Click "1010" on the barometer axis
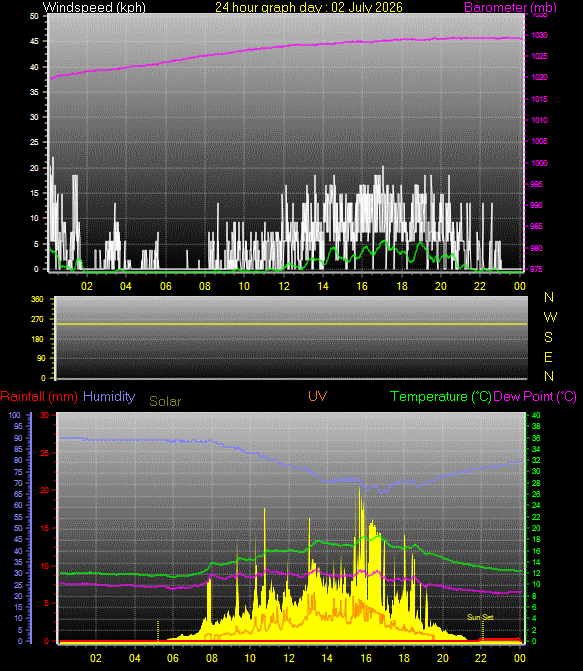583x671 pixels. point(539,120)
